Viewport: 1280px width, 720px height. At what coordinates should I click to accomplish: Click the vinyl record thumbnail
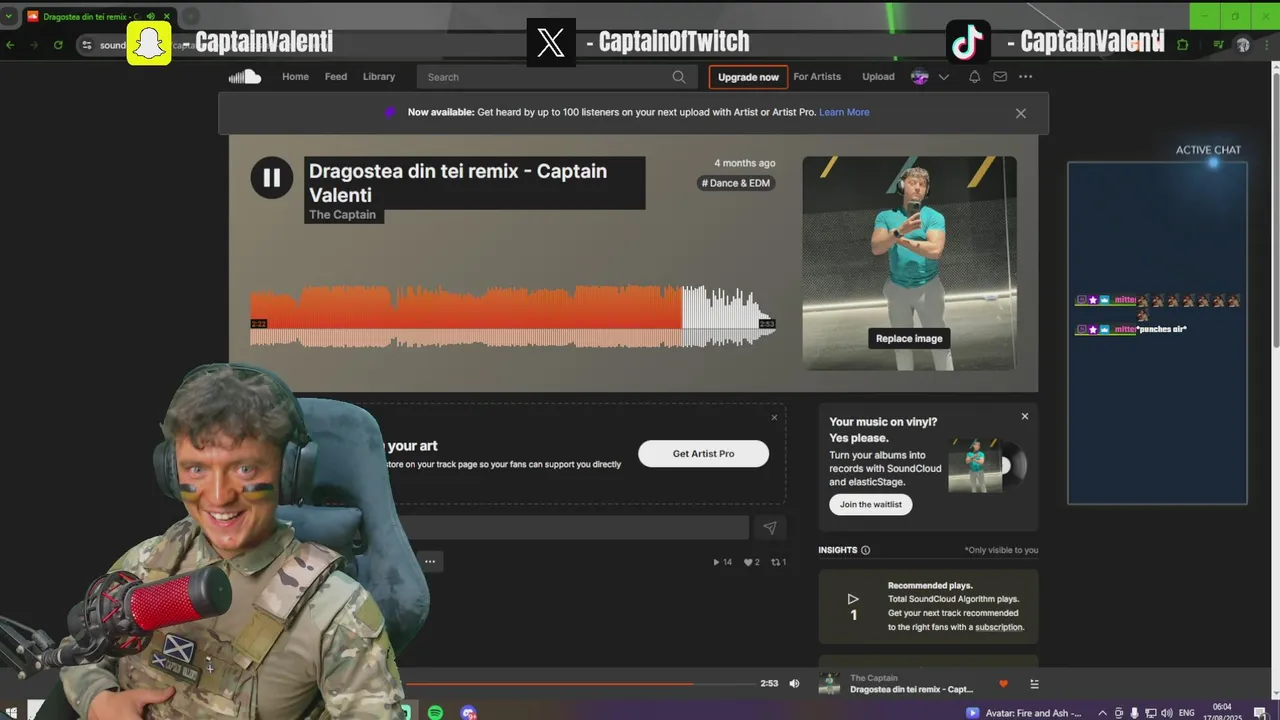click(987, 466)
